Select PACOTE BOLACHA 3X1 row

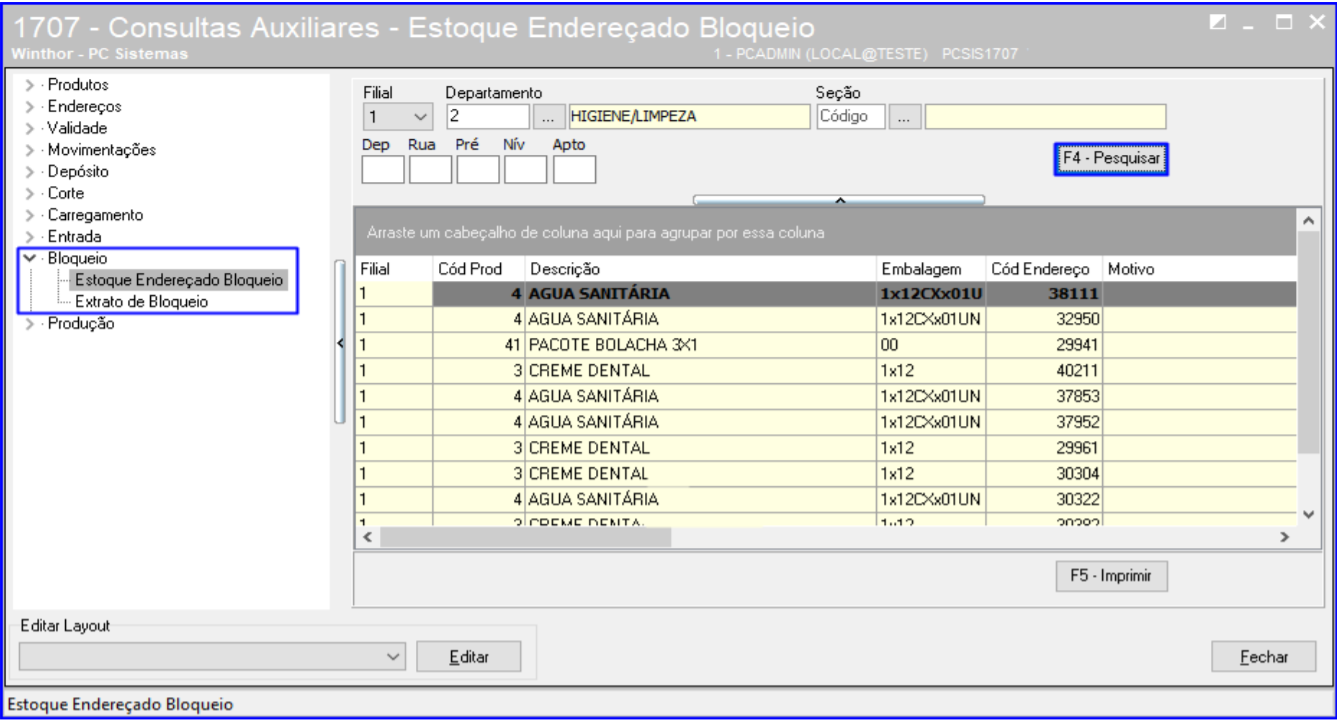[x=826, y=344]
